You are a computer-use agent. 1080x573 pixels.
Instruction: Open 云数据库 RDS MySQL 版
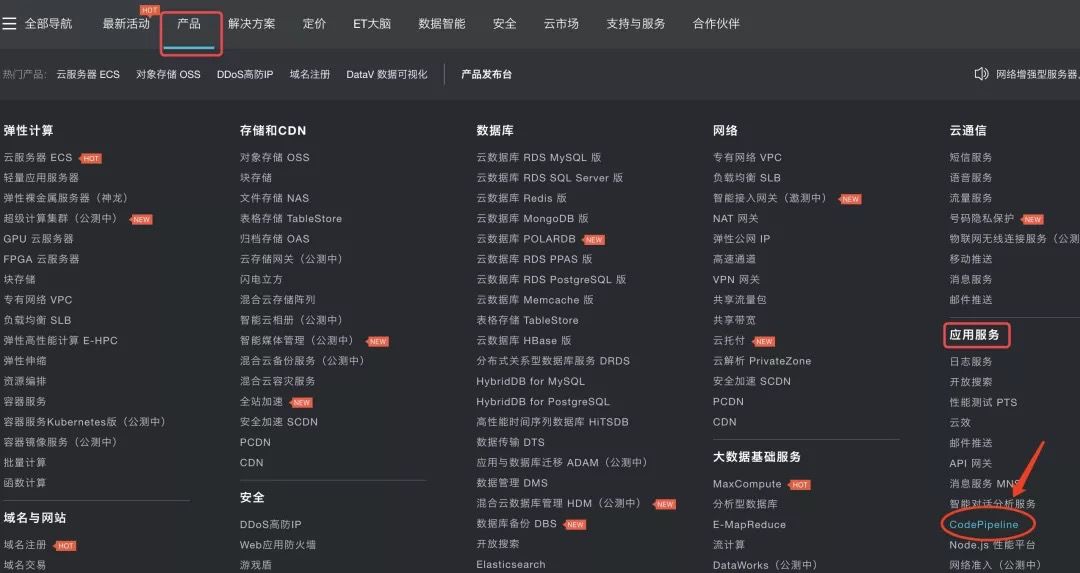point(539,157)
